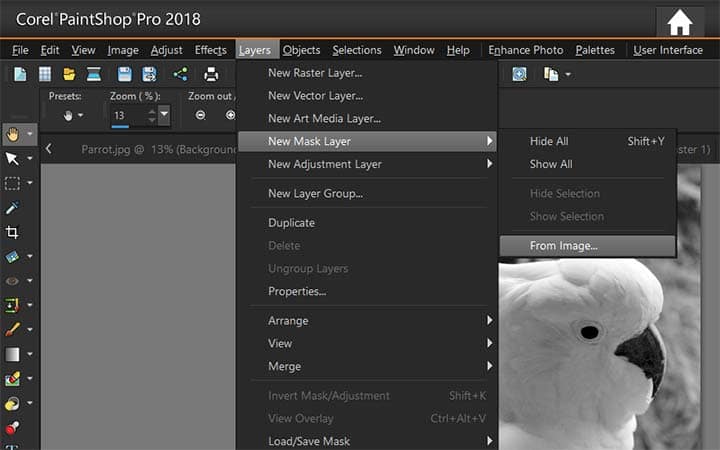The height and width of the screenshot is (450, 720).
Task: Open the New Adjustment Layer submenu
Action: pos(367,164)
